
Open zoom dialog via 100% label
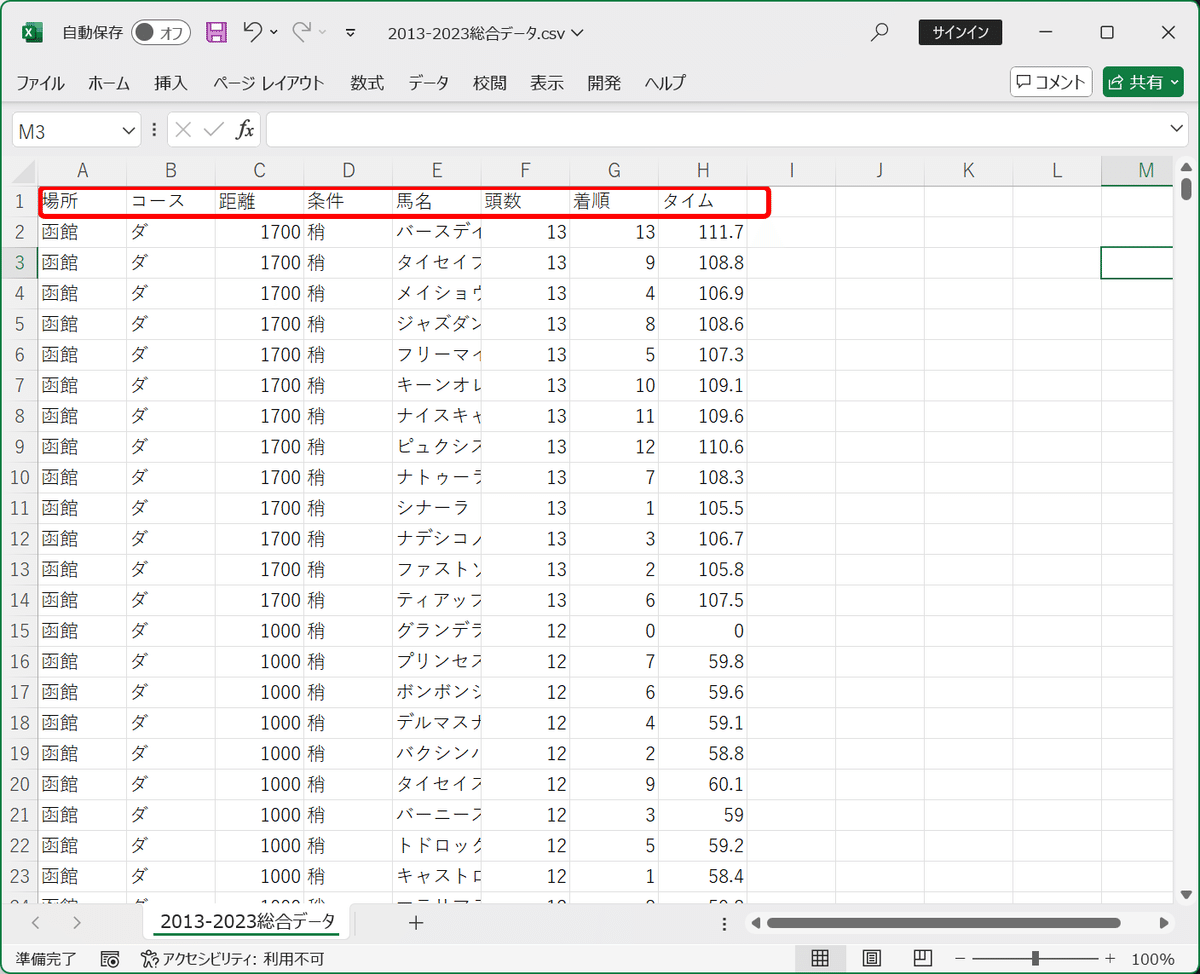coord(1153,958)
